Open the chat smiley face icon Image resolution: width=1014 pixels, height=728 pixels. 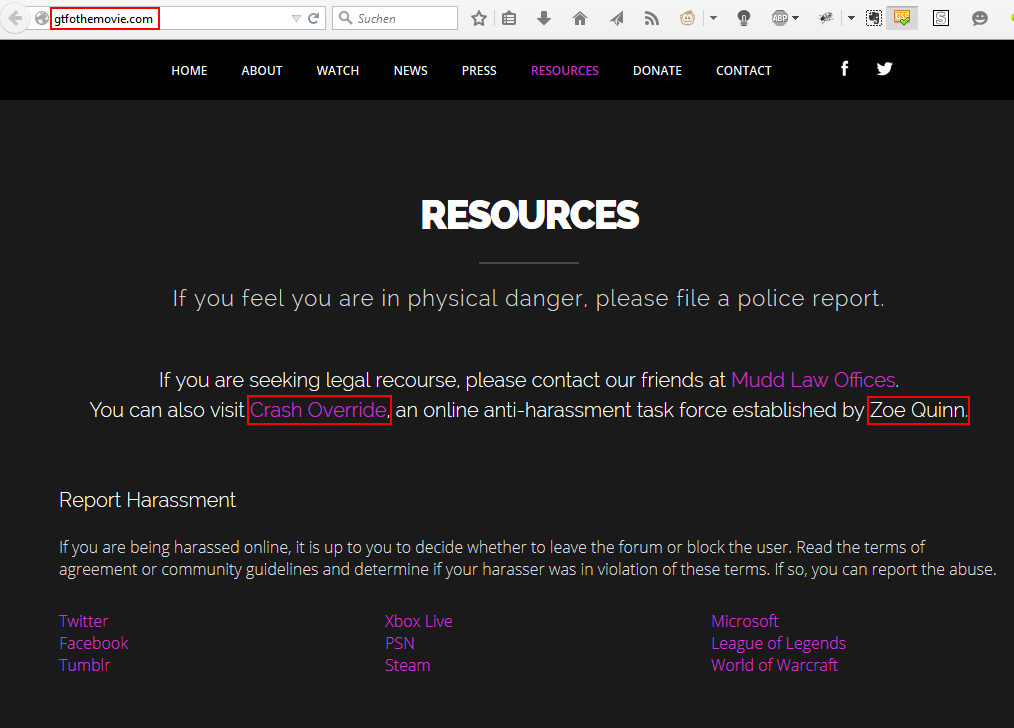[x=980, y=18]
